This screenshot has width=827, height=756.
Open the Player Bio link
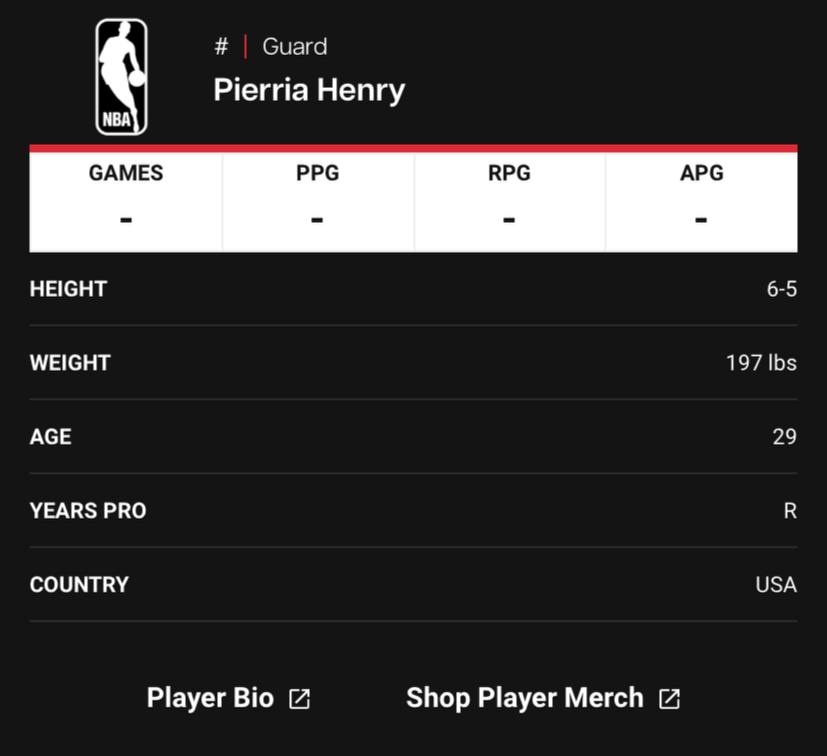pyautogui.click(x=210, y=697)
